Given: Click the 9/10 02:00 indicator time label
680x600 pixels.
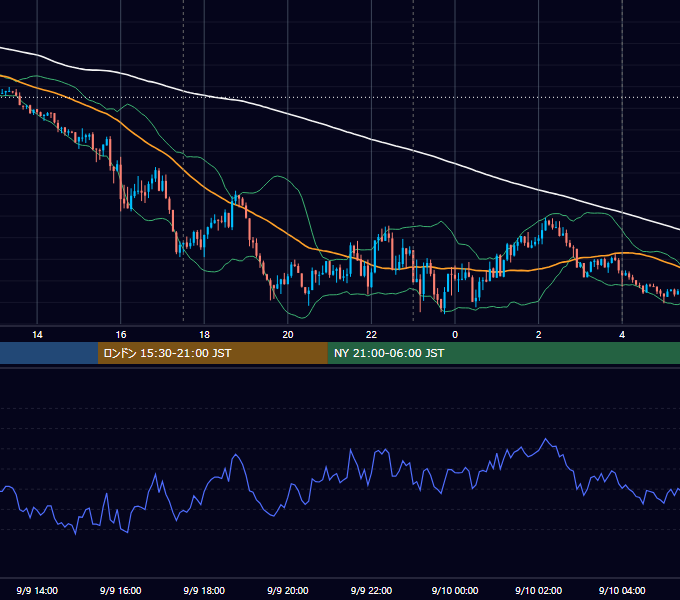Looking at the screenshot, I should [x=539, y=590].
